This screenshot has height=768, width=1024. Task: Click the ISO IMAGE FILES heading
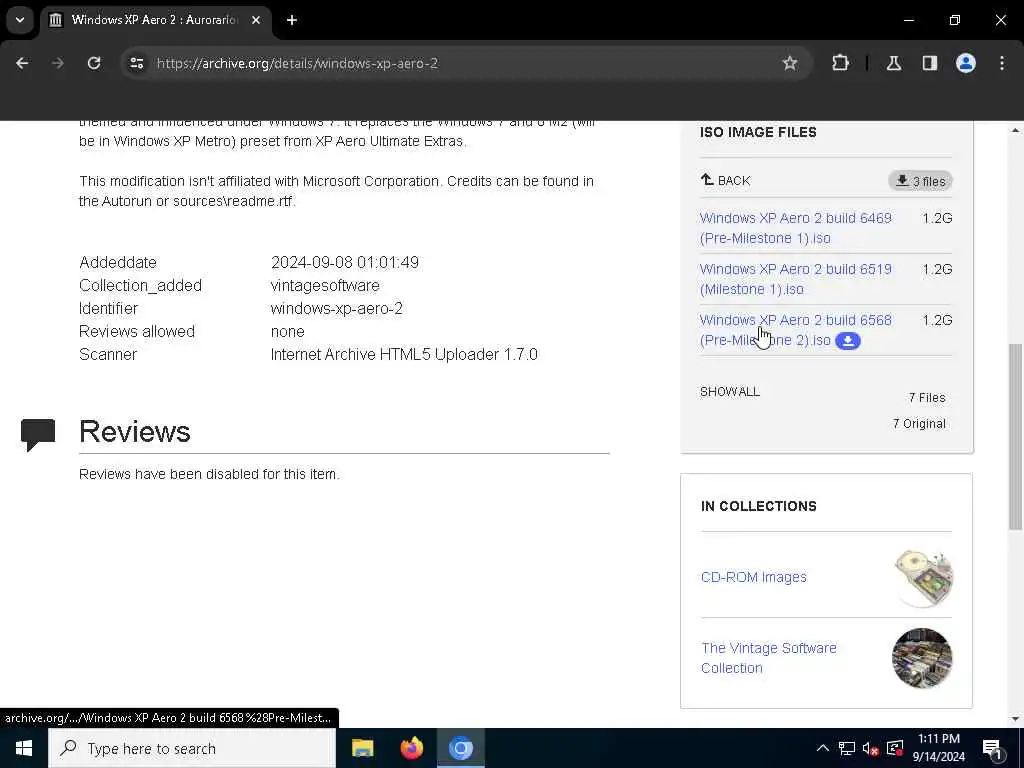[758, 132]
